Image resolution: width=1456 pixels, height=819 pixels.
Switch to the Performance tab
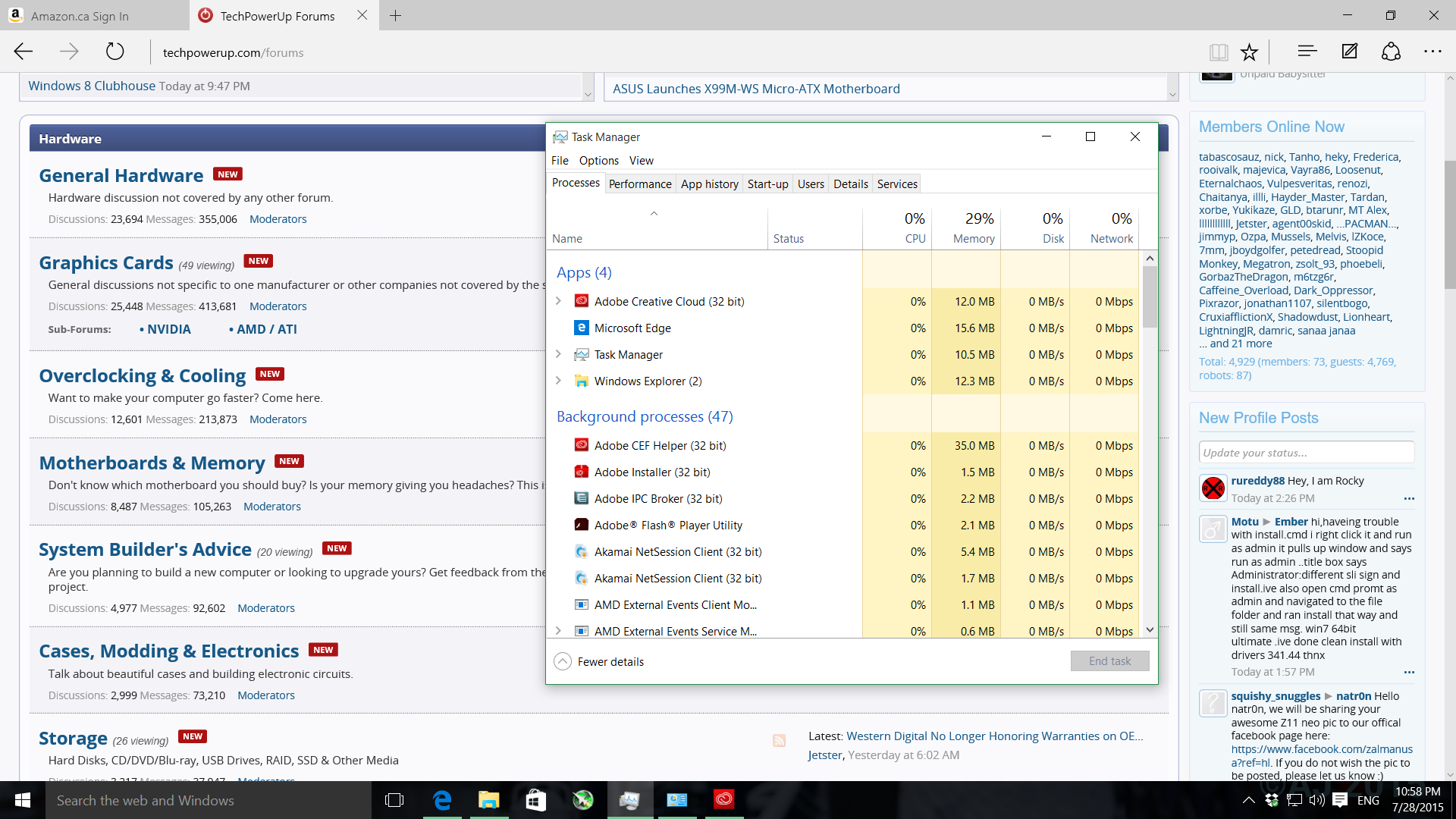click(640, 184)
